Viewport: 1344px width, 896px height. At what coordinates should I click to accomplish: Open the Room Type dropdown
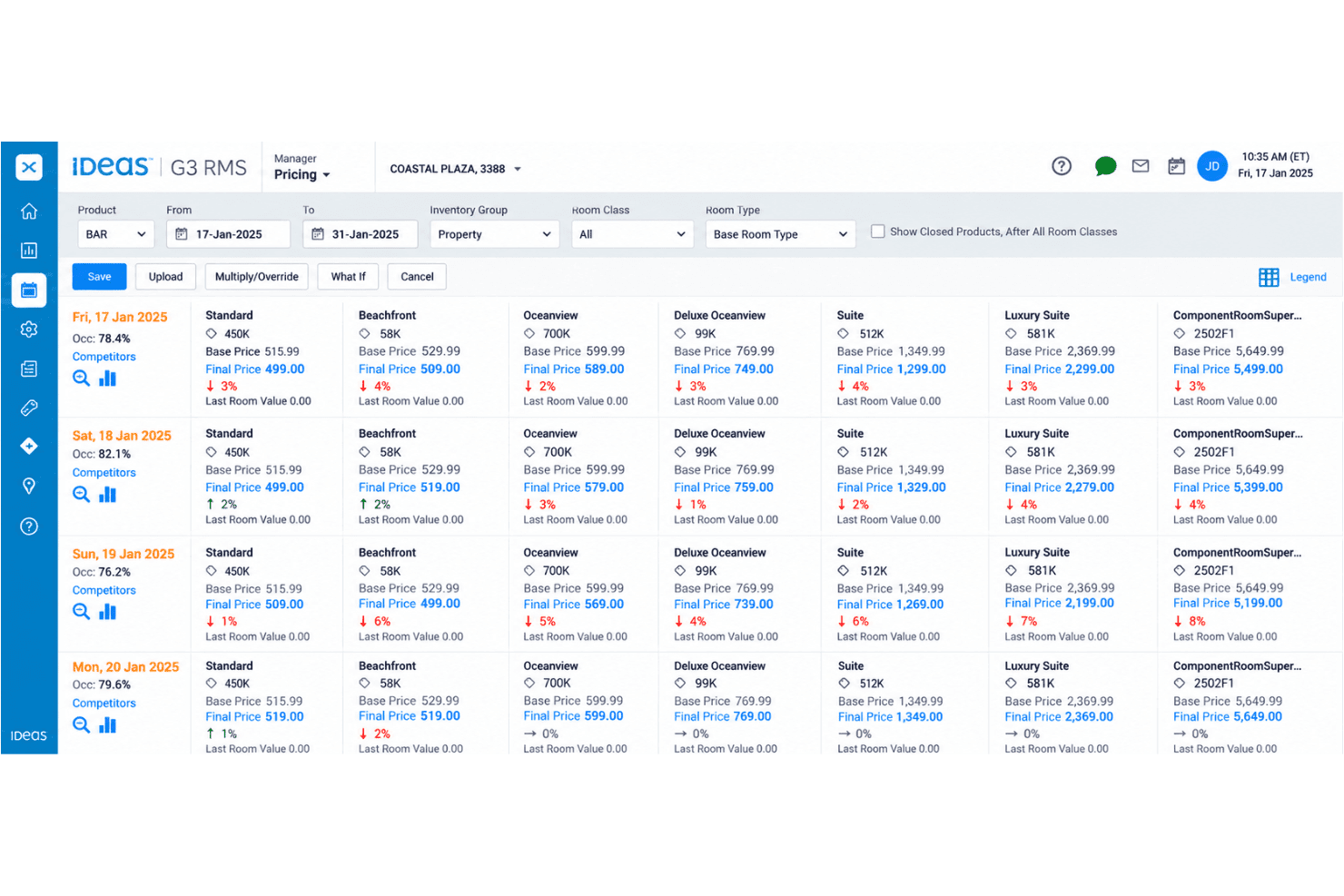click(781, 234)
